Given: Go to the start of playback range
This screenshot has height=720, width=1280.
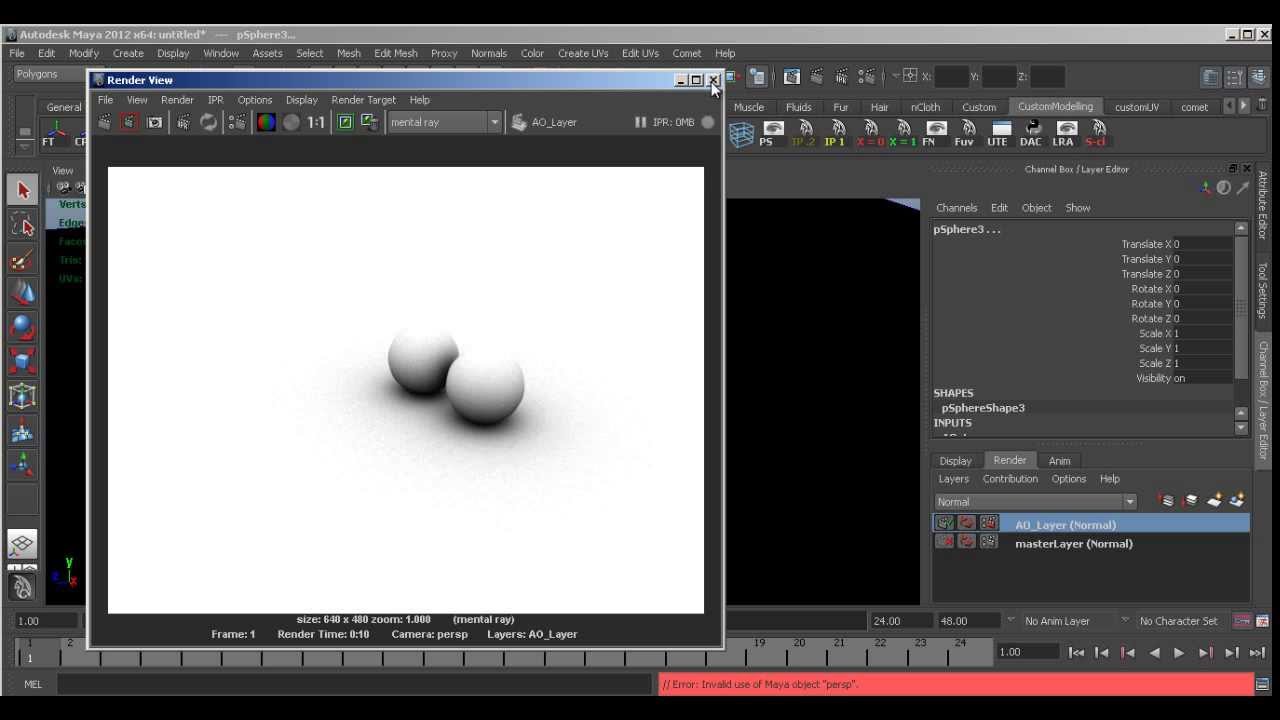Looking at the screenshot, I should pyautogui.click(x=1076, y=653).
